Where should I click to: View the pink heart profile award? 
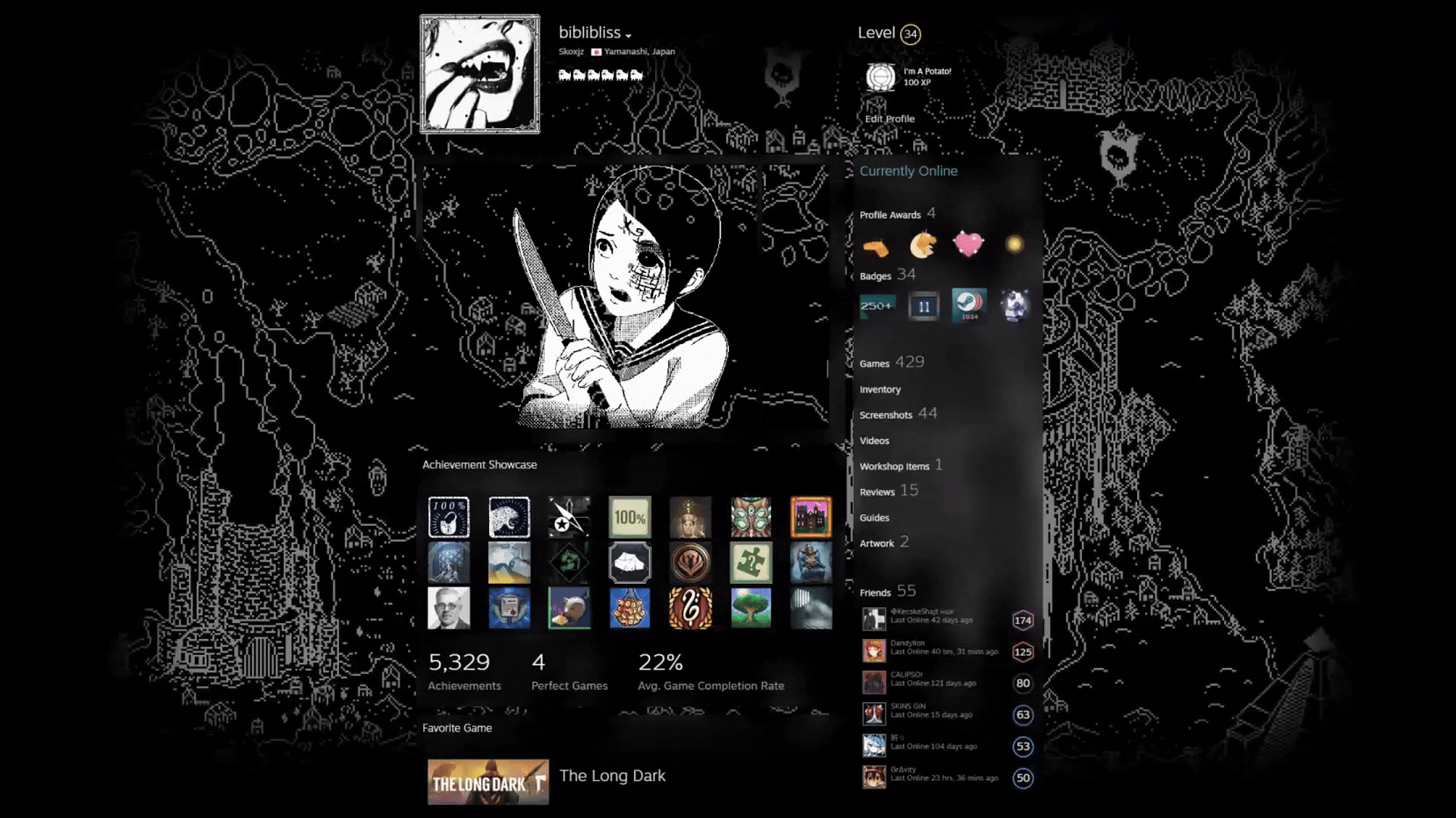(x=968, y=244)
